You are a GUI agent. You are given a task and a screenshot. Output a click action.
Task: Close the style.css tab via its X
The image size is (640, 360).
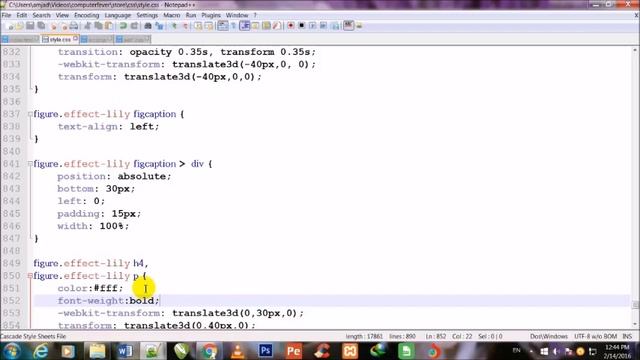76,38
